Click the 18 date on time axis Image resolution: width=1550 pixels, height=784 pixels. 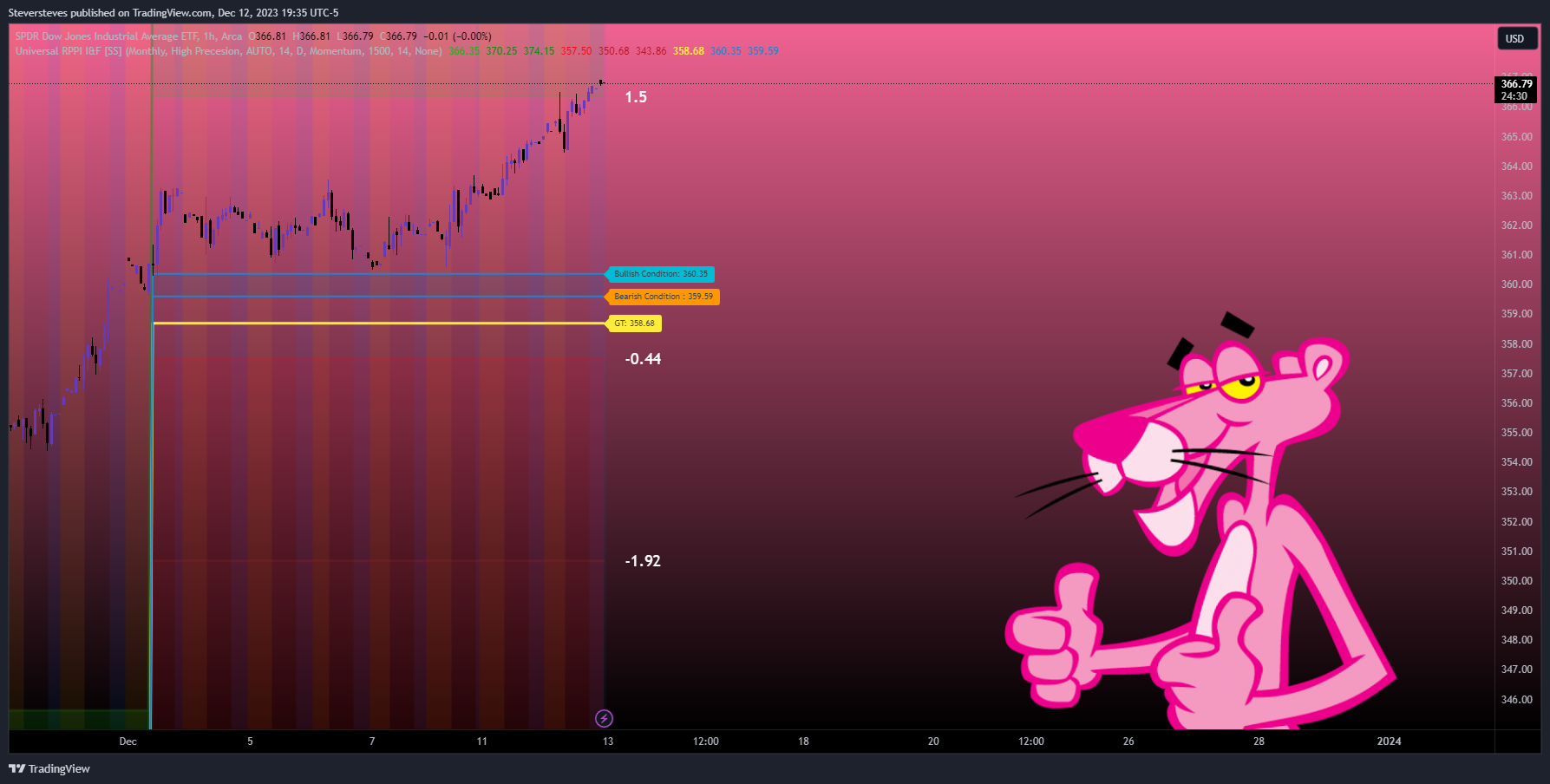click(804, 742)
